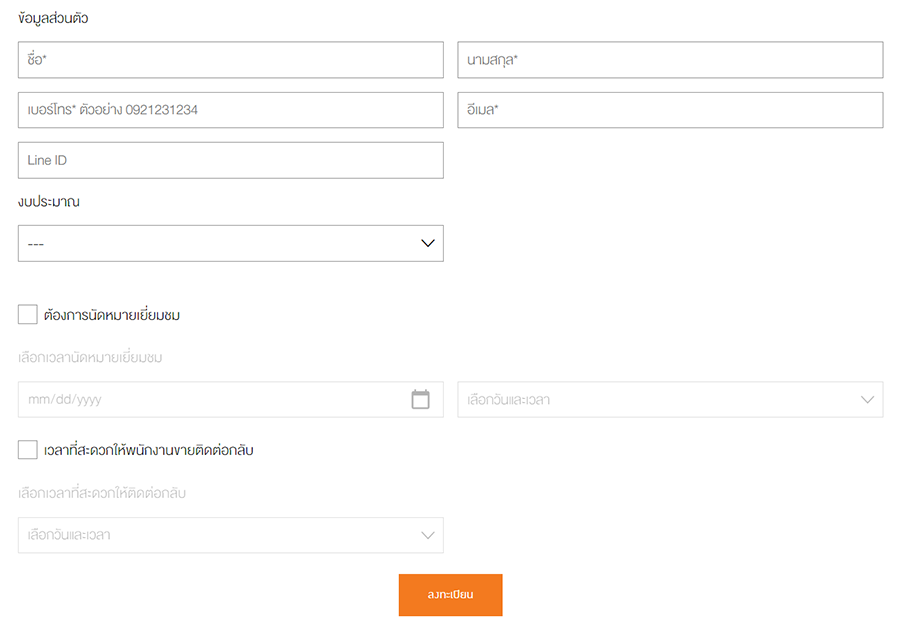Click the budget dropdown chevron arrow
This screenshot has height=637, width=900.
tap(428, 243)
